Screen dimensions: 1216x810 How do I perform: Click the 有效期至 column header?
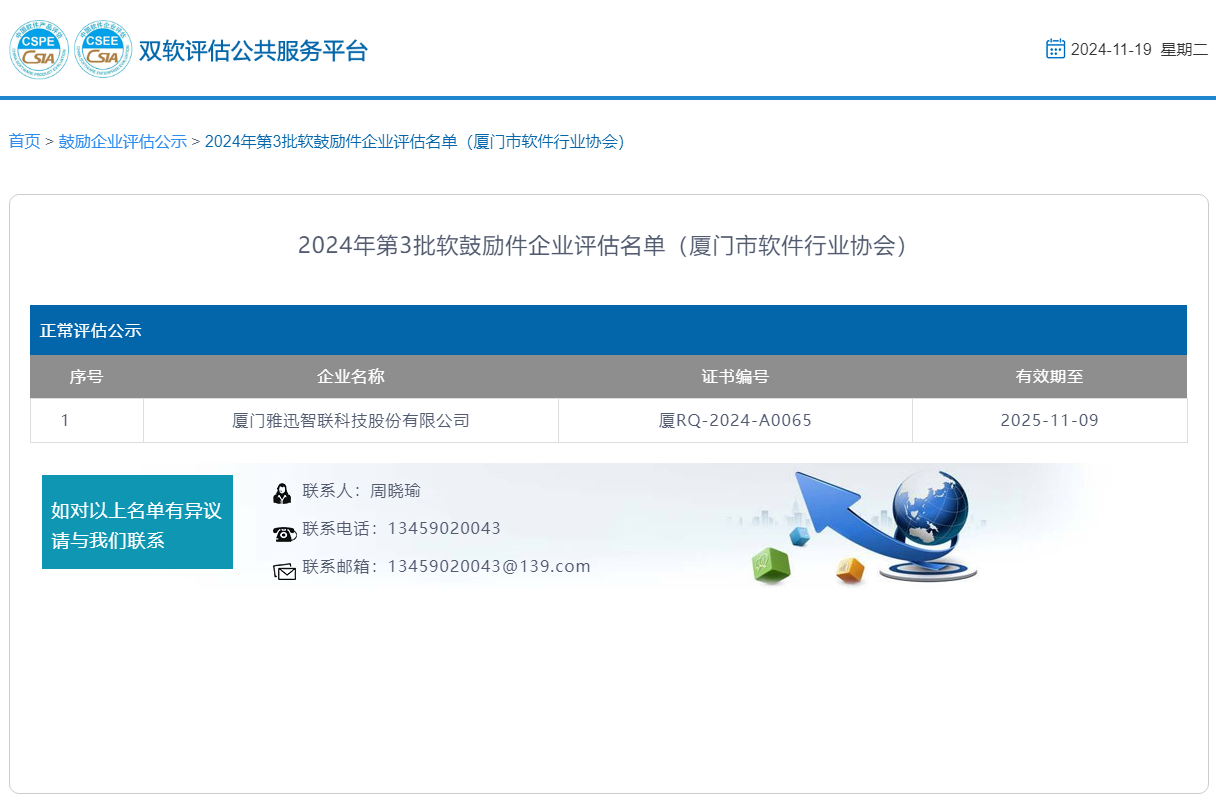[x=1049, y=377]
